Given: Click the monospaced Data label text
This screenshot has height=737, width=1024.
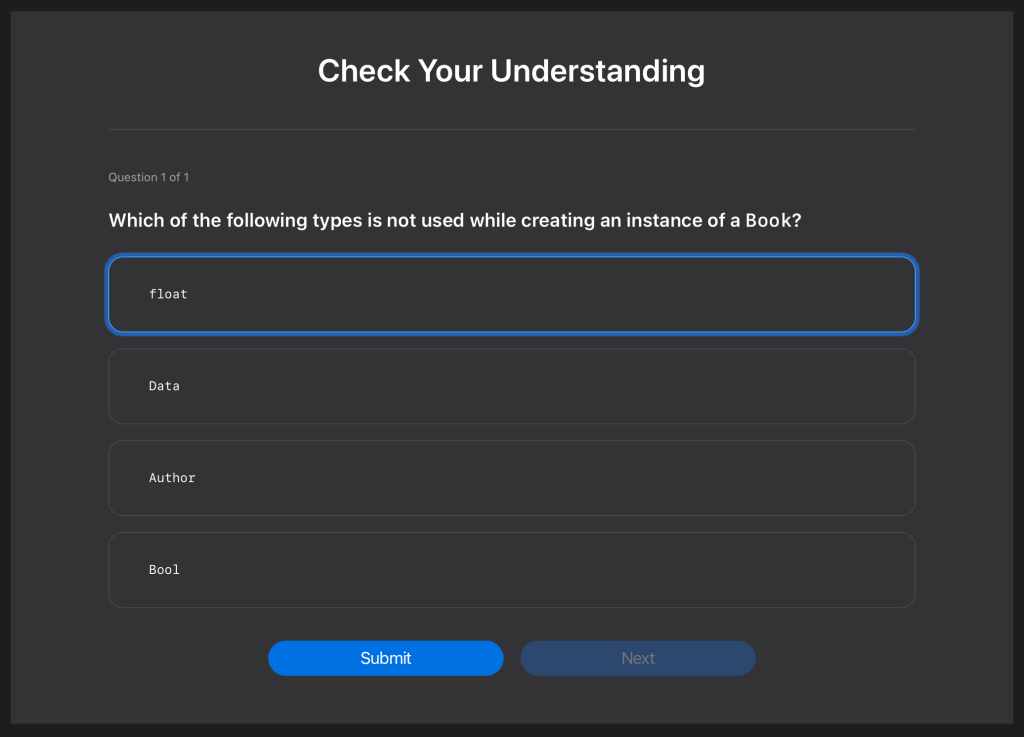Looking at the screenshot, I should (164, 386).
